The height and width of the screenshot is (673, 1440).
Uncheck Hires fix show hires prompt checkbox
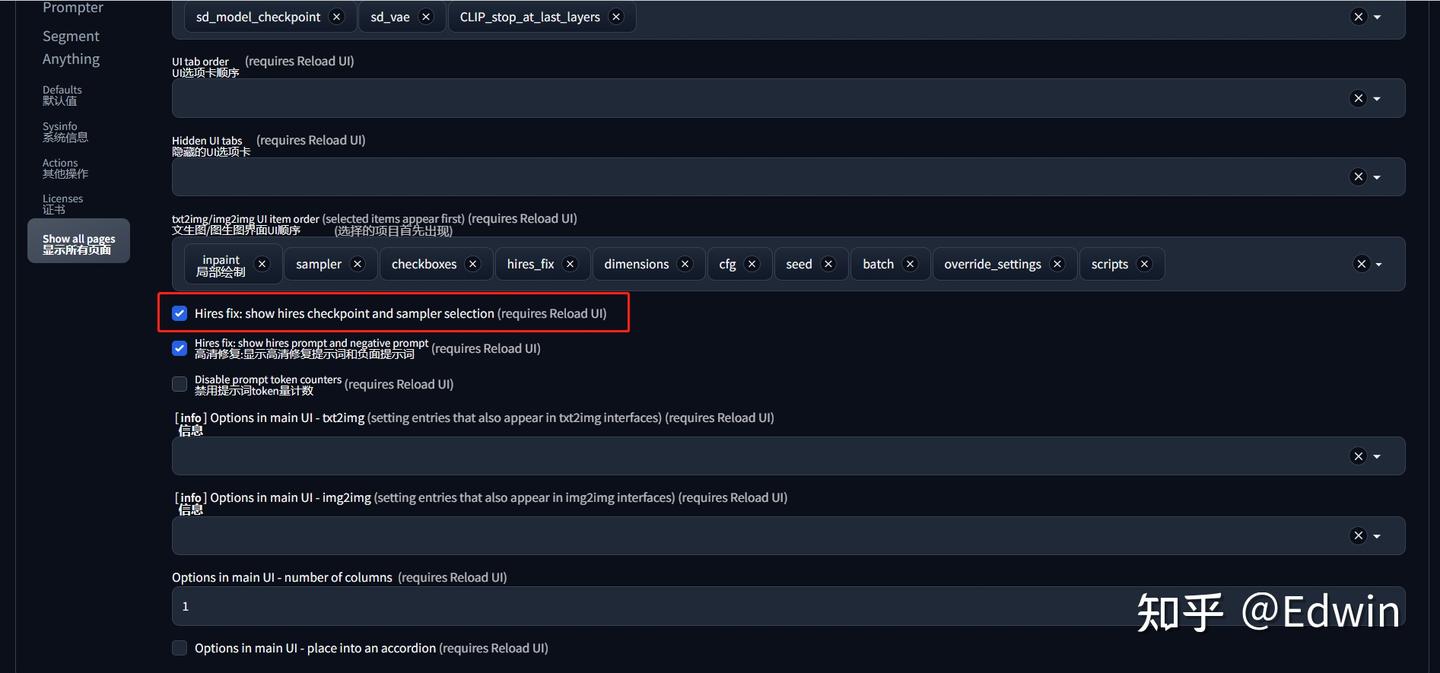pyautogui.click(x=180, y=348)
